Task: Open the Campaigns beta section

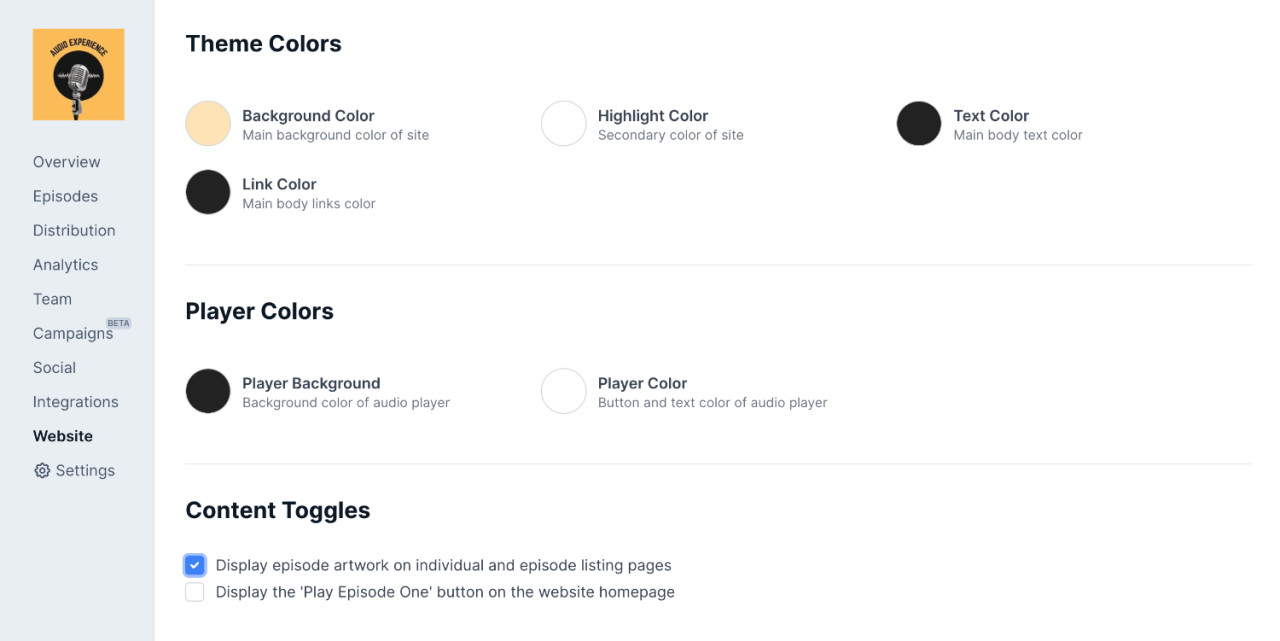Action: [72, 334]
